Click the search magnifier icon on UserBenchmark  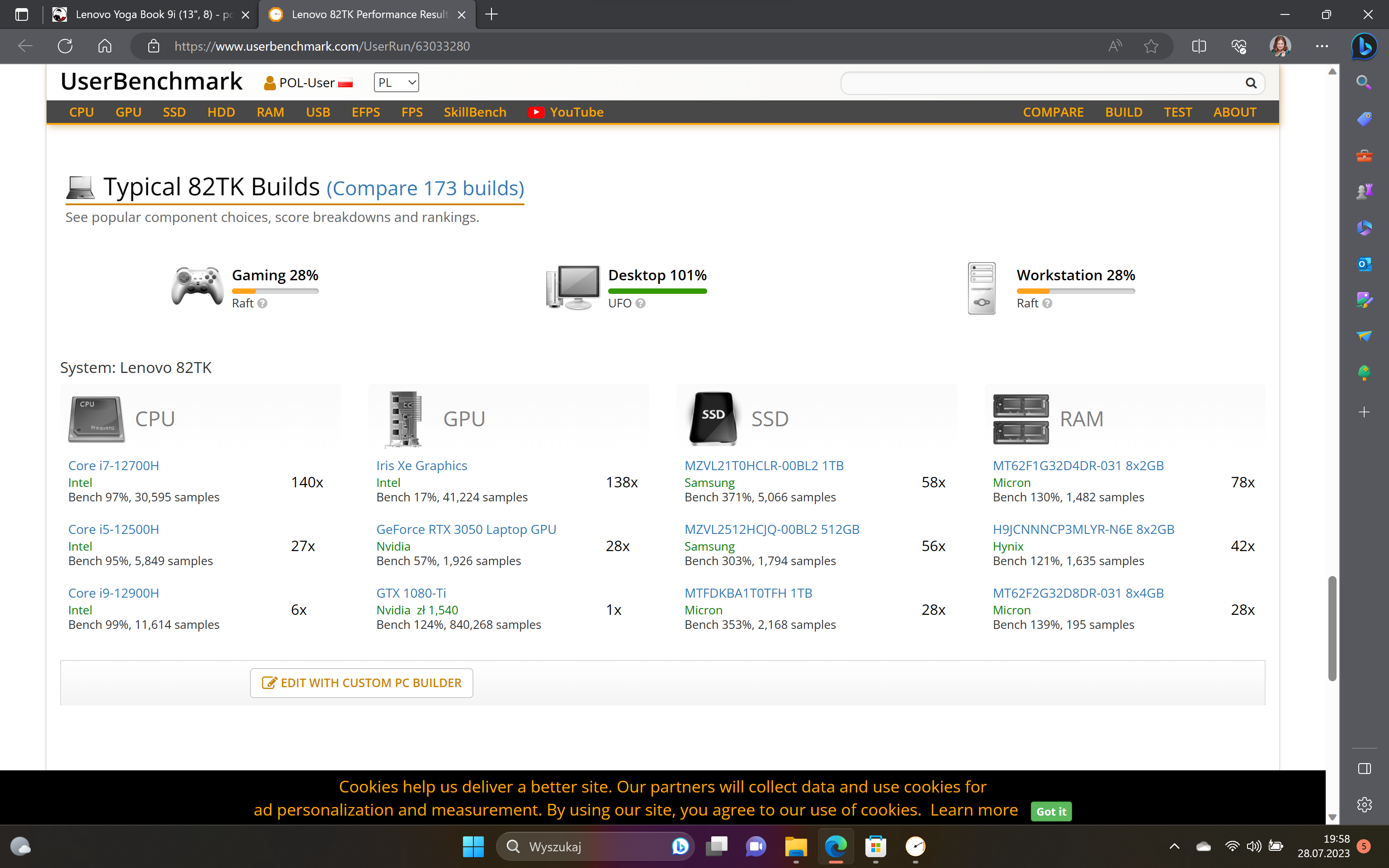point(1251,83)
